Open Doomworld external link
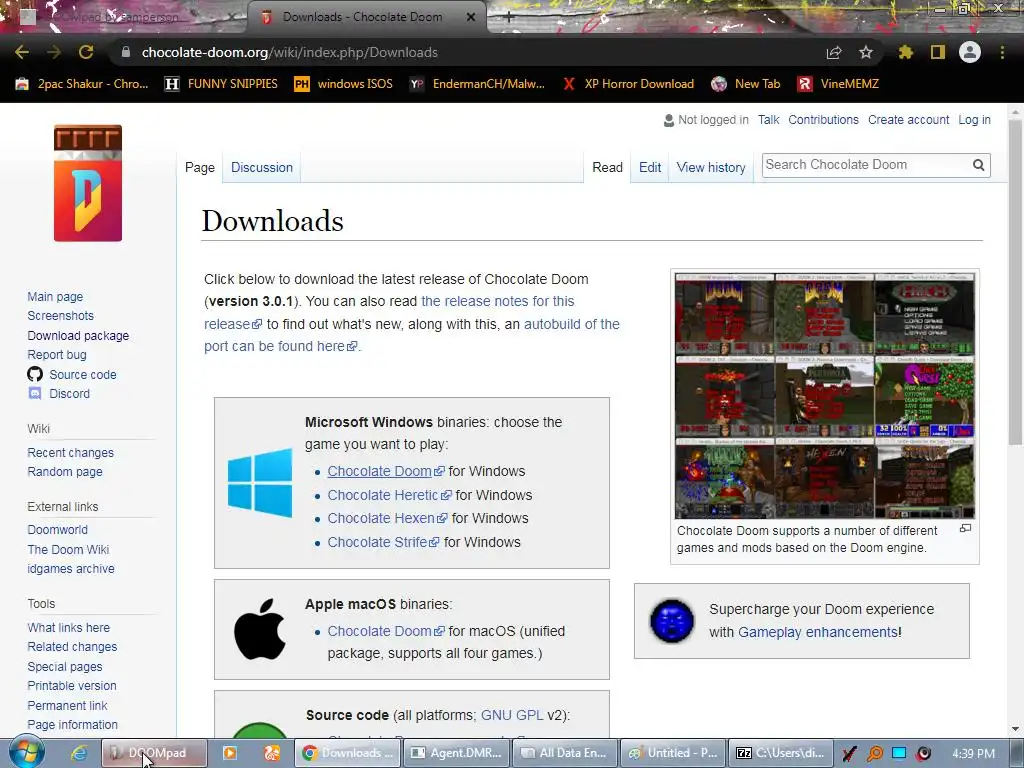1024x768 pixels. pos(57,530)
